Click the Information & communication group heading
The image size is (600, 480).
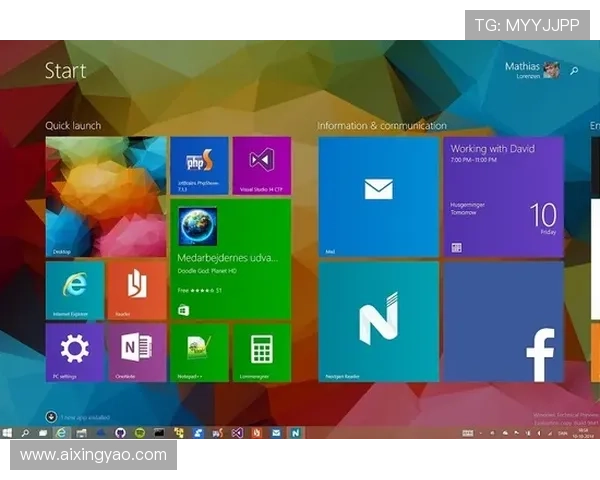coord(381,126)
